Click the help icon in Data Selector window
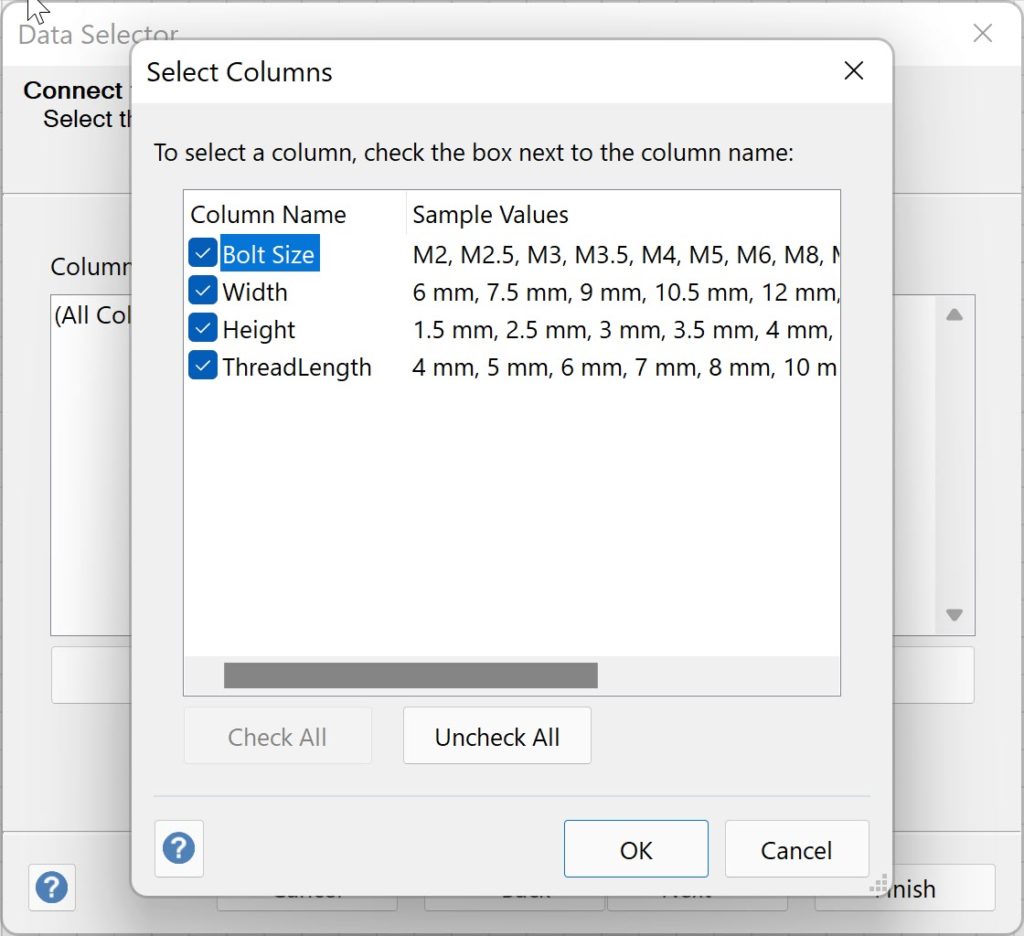Screen dimensions: 1024x936 click(51, 887)
